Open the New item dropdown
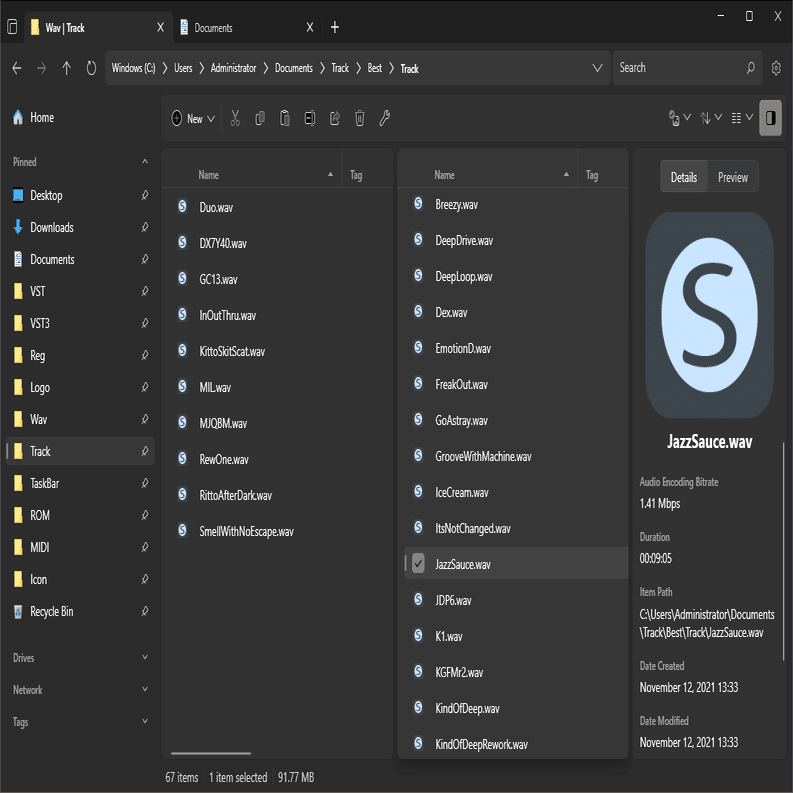Viewport: 793px width, 793px height. [x=193, y=118]
